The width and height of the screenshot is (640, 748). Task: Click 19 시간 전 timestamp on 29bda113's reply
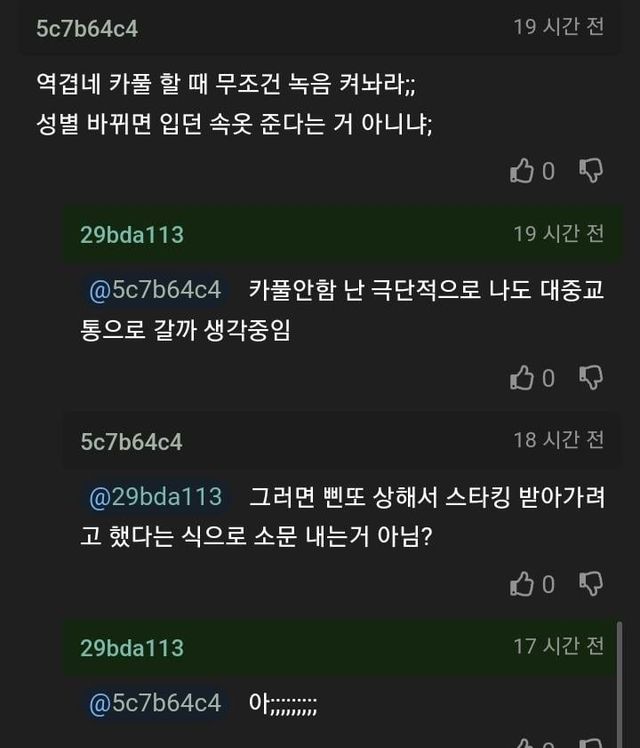[558, 234]
